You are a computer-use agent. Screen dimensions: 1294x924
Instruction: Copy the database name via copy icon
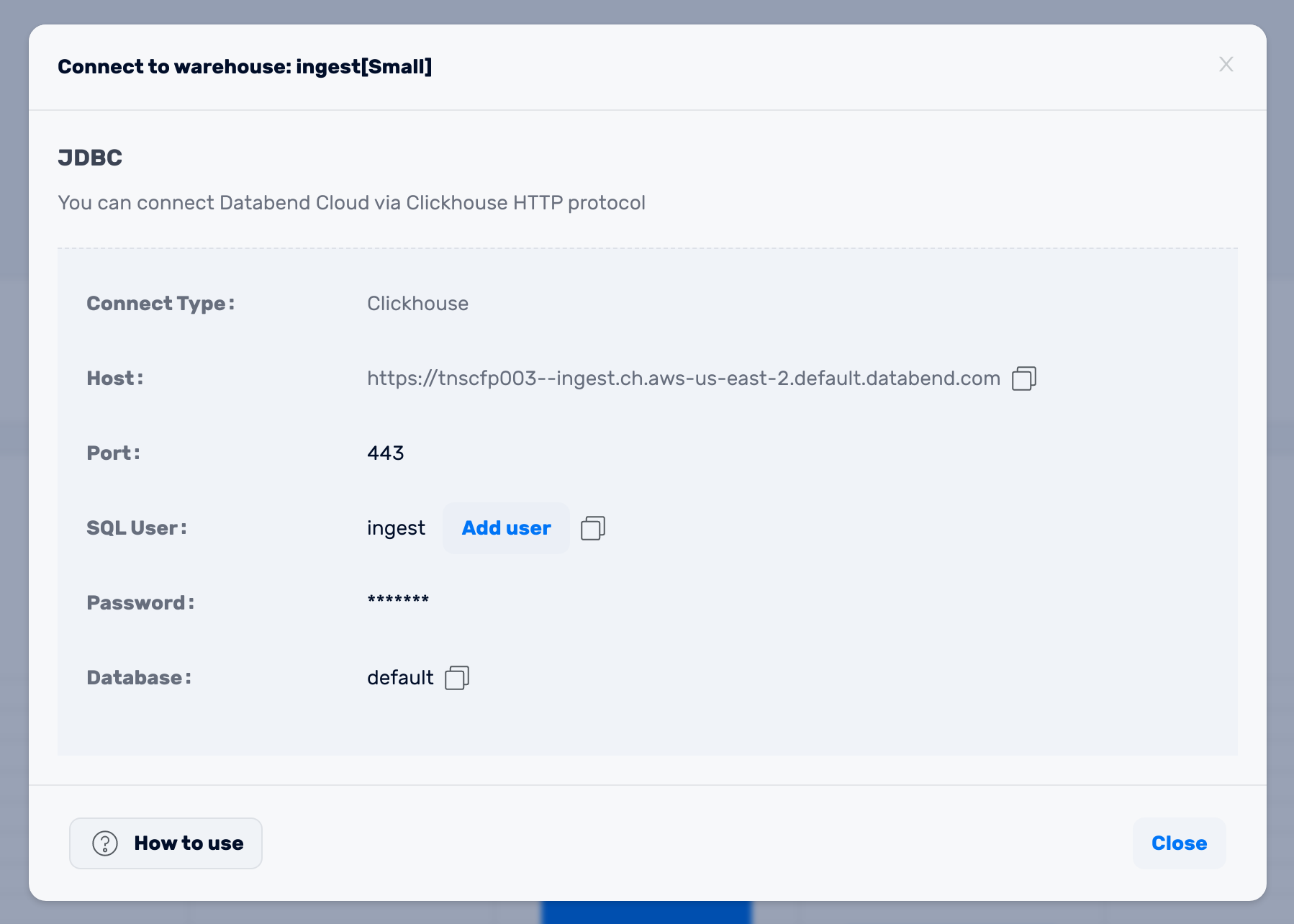[x=456, y=678]
